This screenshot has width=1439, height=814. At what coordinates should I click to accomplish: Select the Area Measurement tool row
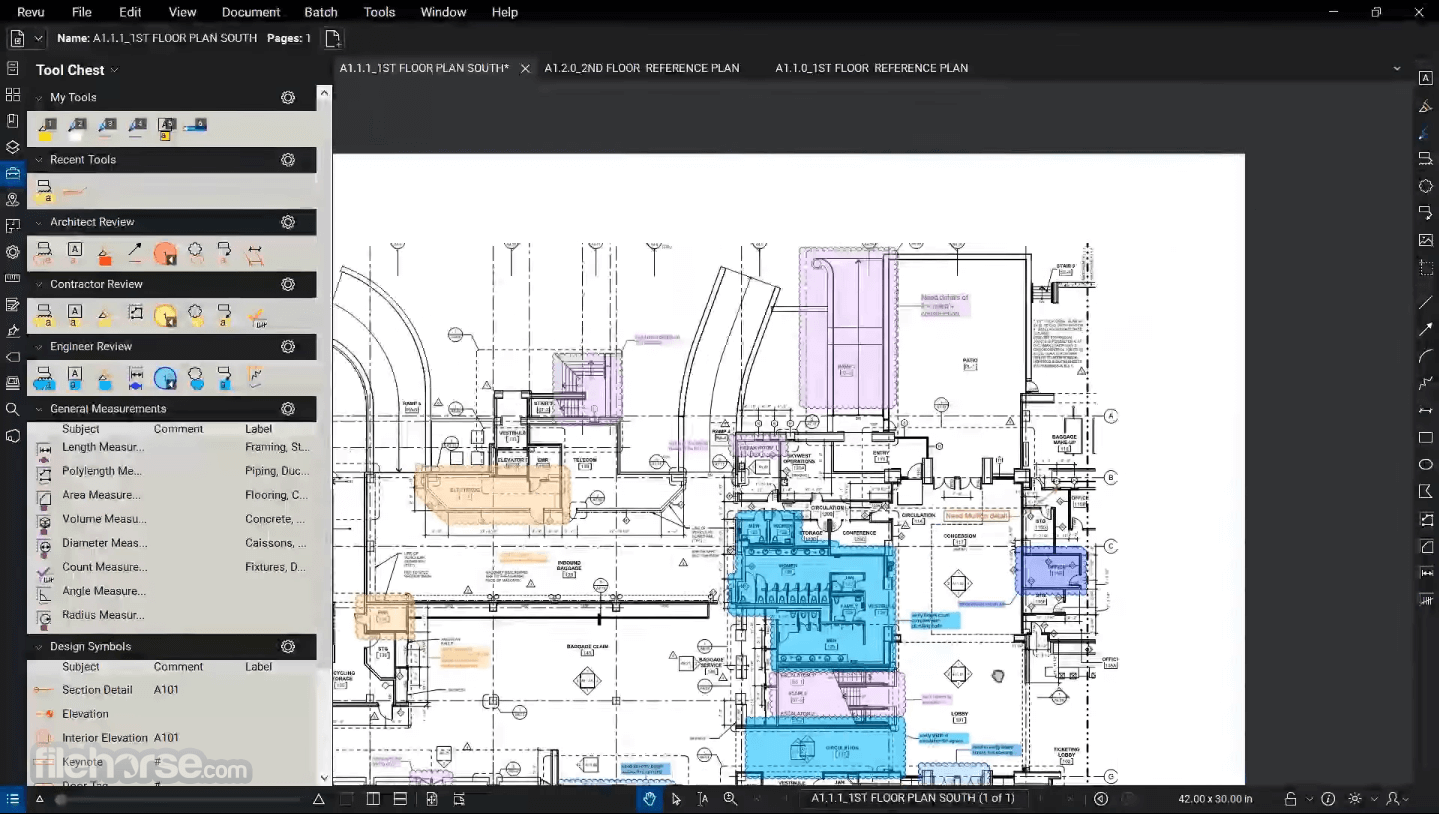[x=172, y=495]
